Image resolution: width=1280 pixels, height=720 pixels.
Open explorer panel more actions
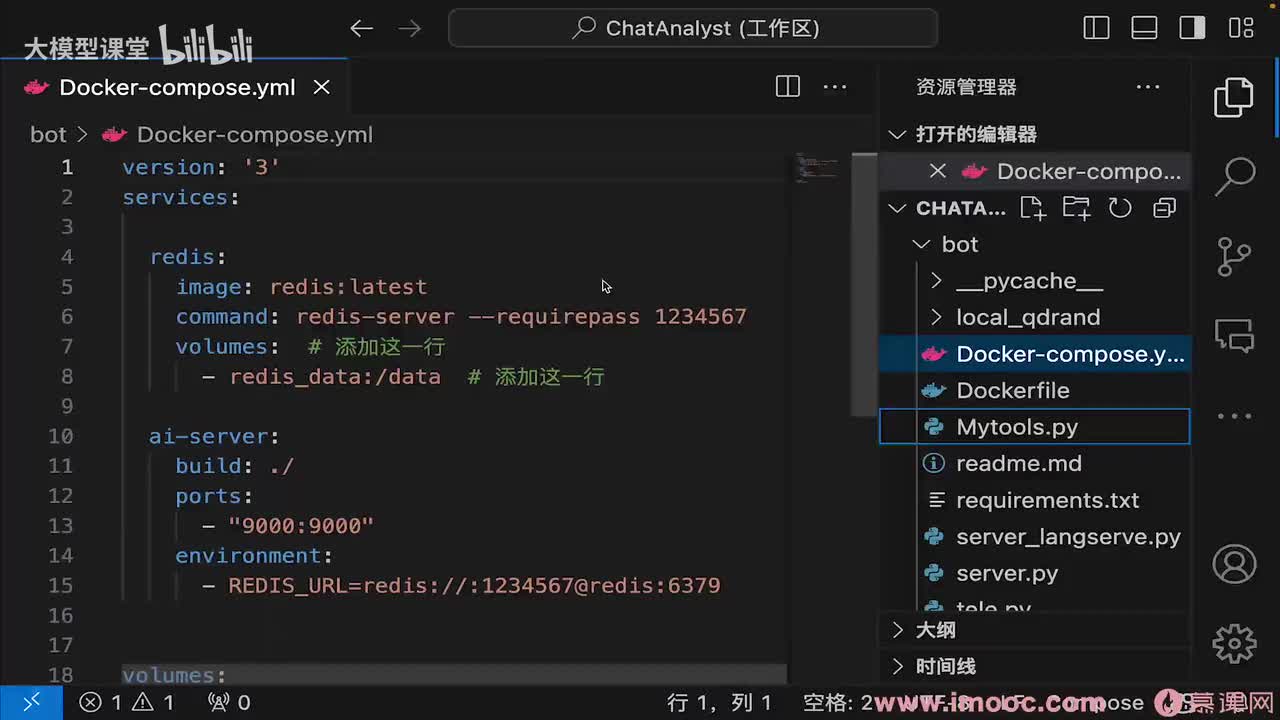click(x=1148, y=87)
